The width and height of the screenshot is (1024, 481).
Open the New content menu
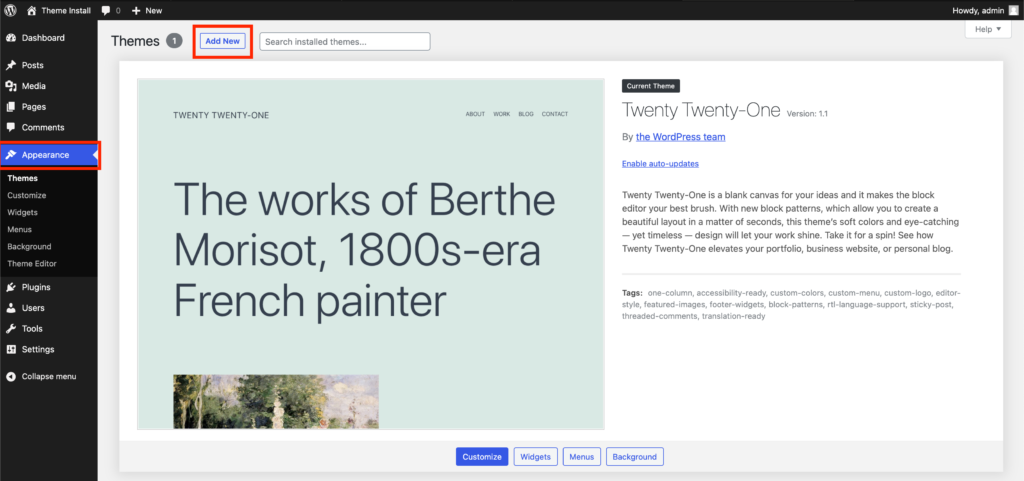click(x=147, y=10)
